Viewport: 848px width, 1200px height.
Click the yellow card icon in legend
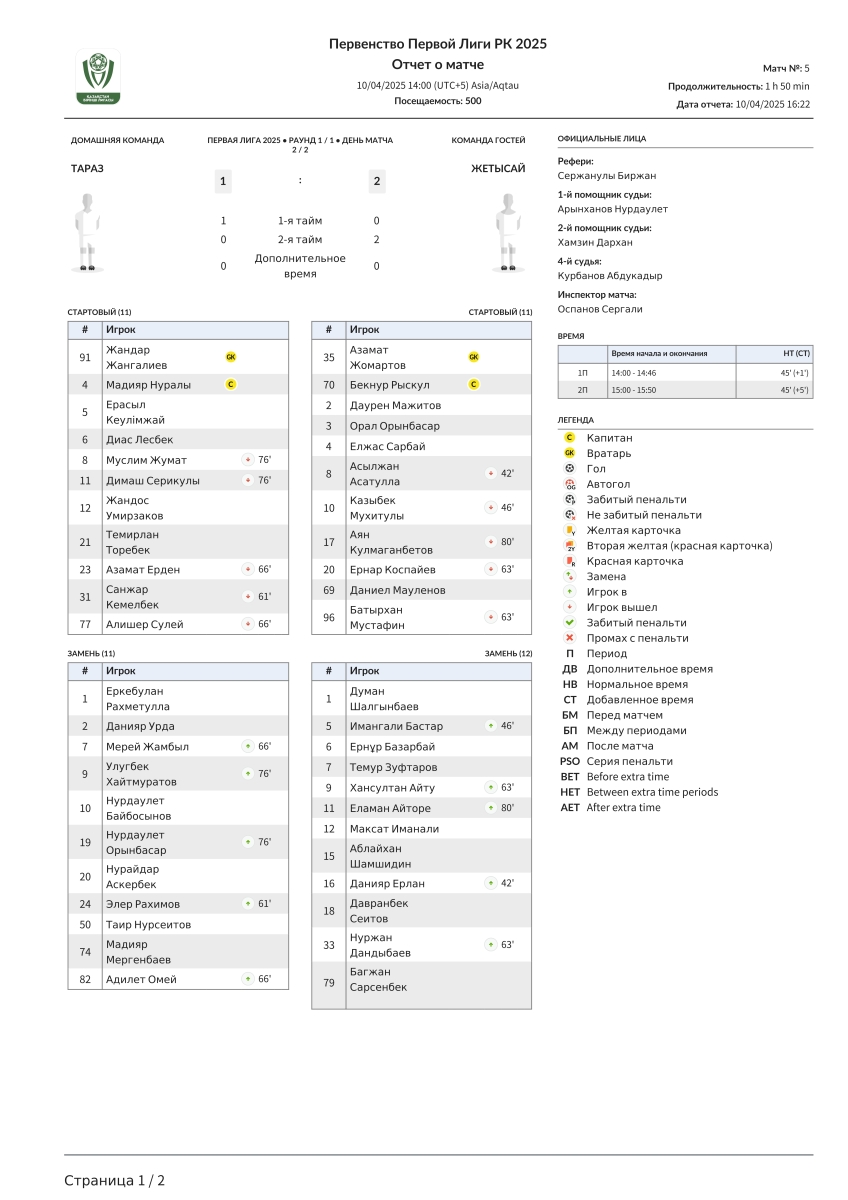[x=570, y=530]
